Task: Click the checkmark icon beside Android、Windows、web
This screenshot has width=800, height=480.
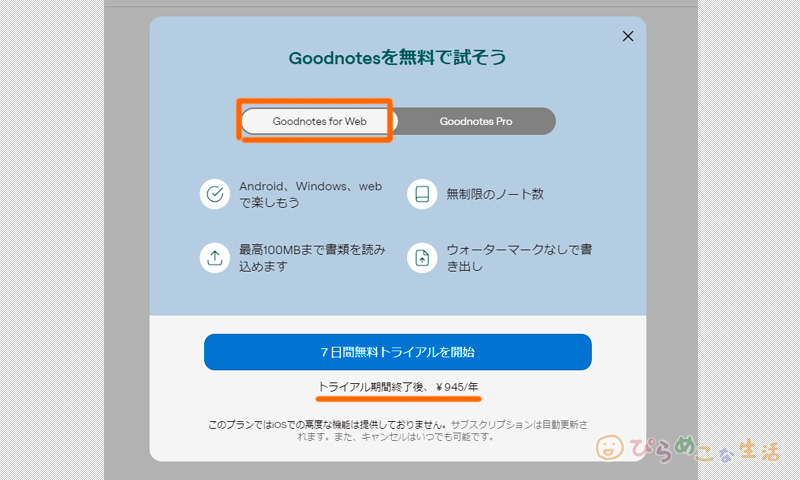Action: [215, 194]
